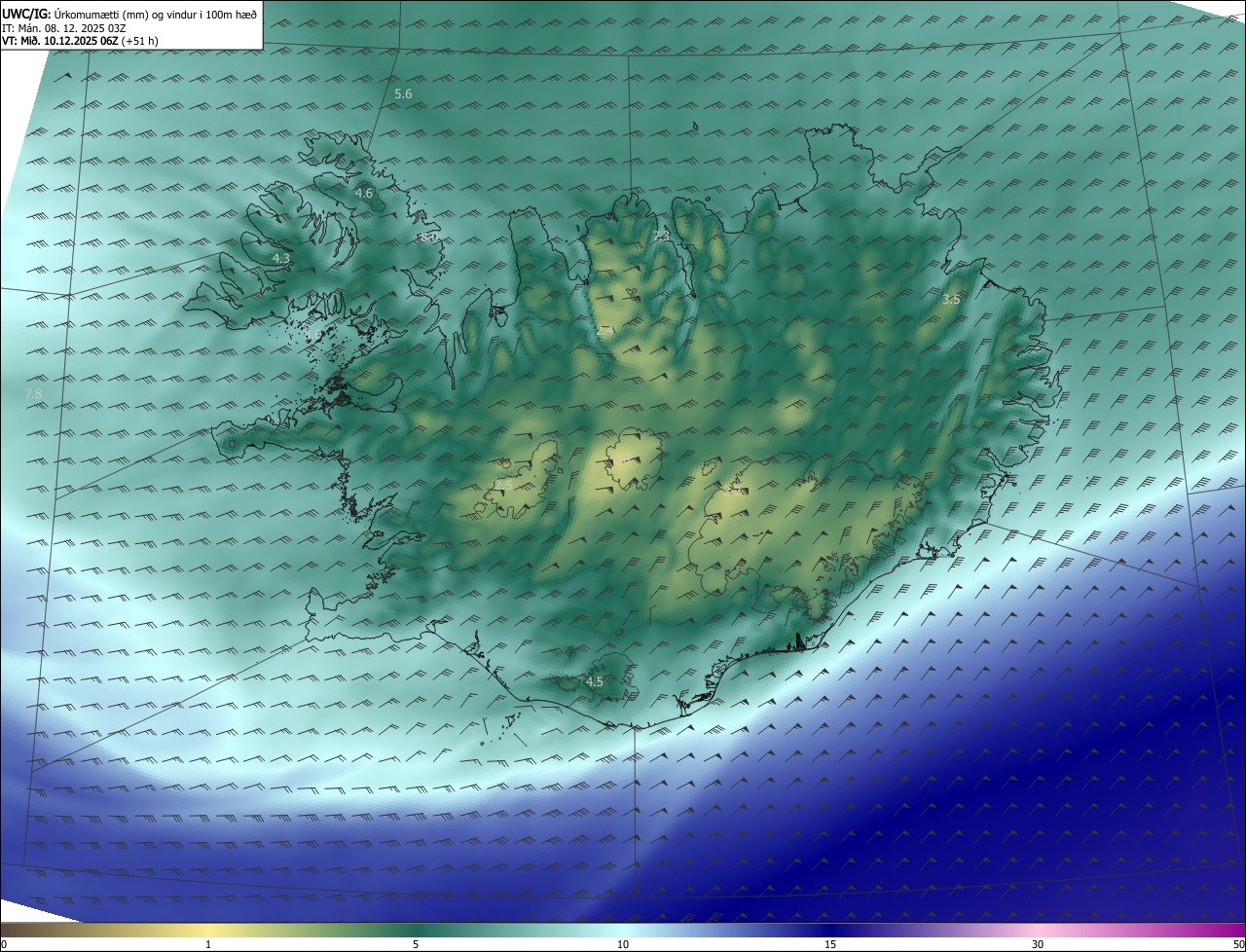The height and width of the screenshot is (952, 1246).
Task: Click the 4.6 value label in the Westfjords
Action: click(x=364, y=193)
